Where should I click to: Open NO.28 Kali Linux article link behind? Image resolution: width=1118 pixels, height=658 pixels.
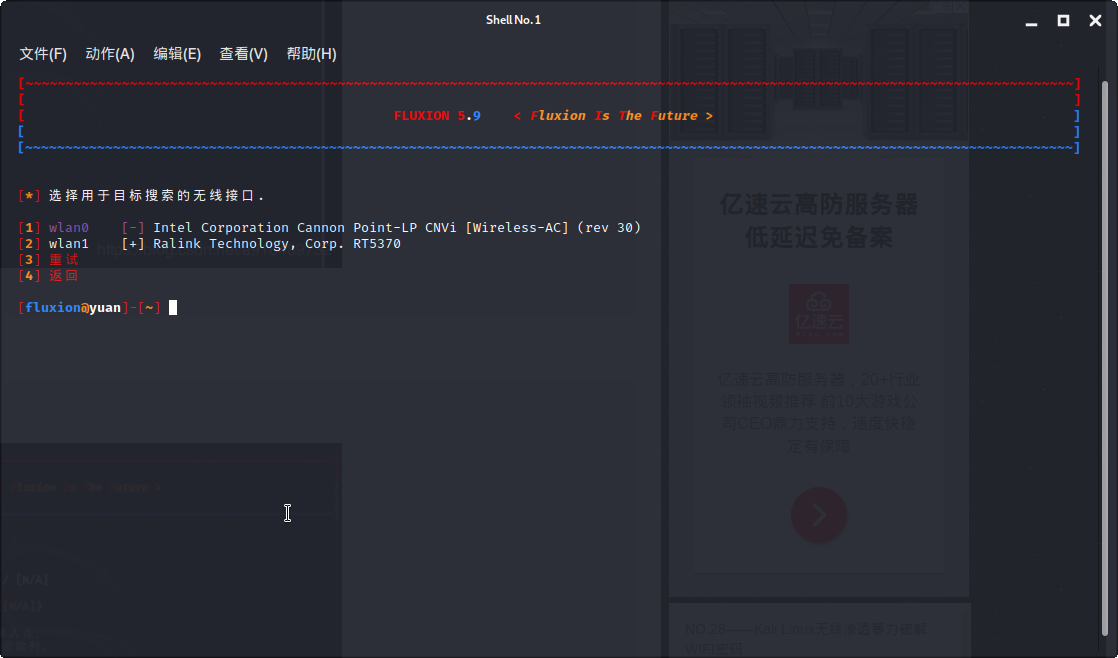806,638
